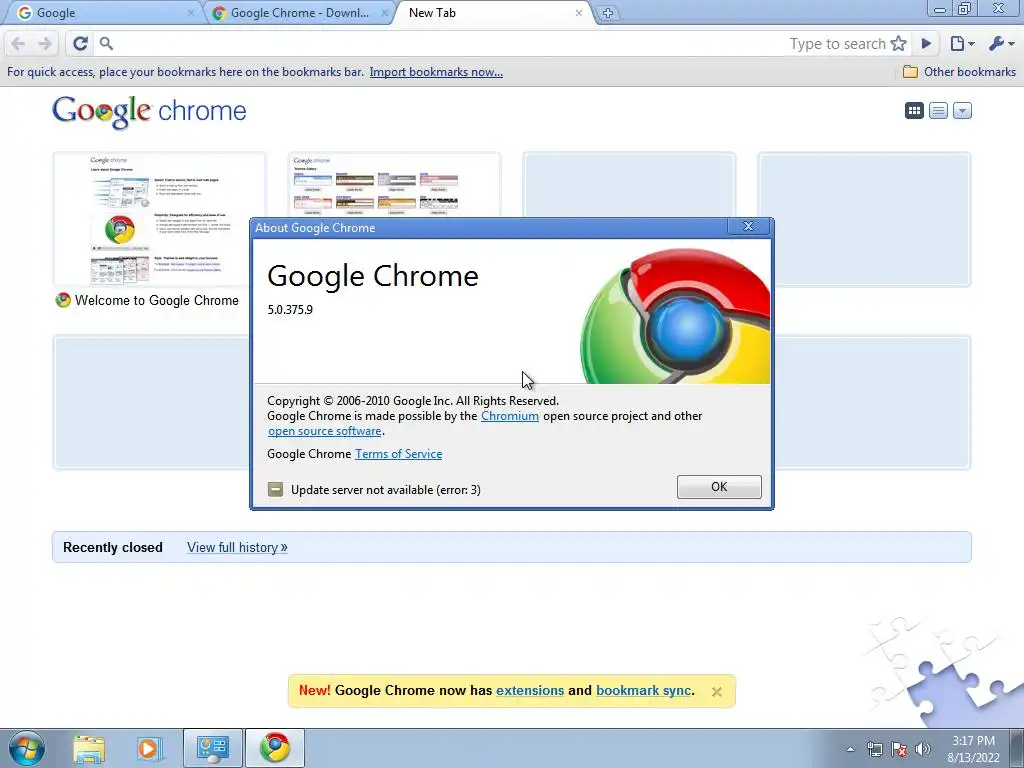This screenshot has width=1024, height=768.
Task: Click the Update server not available text
Action: (385, 490)
